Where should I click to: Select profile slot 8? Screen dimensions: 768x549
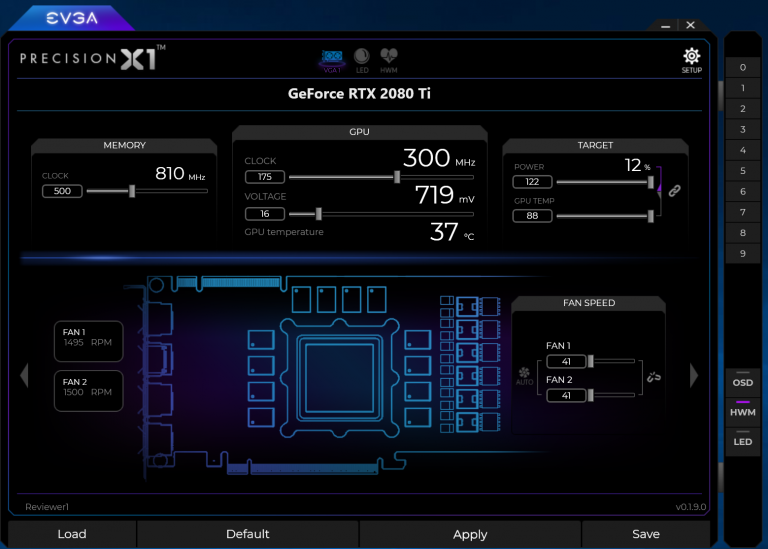click(x=743, y=233)
